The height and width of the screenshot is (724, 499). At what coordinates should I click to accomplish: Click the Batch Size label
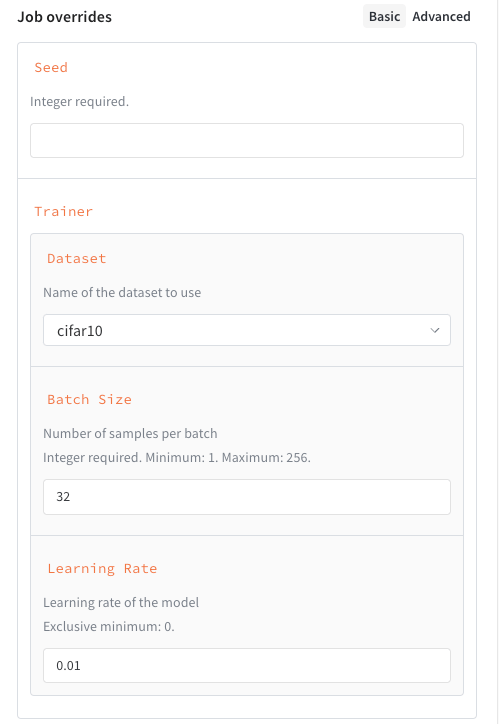click(90, 399)
